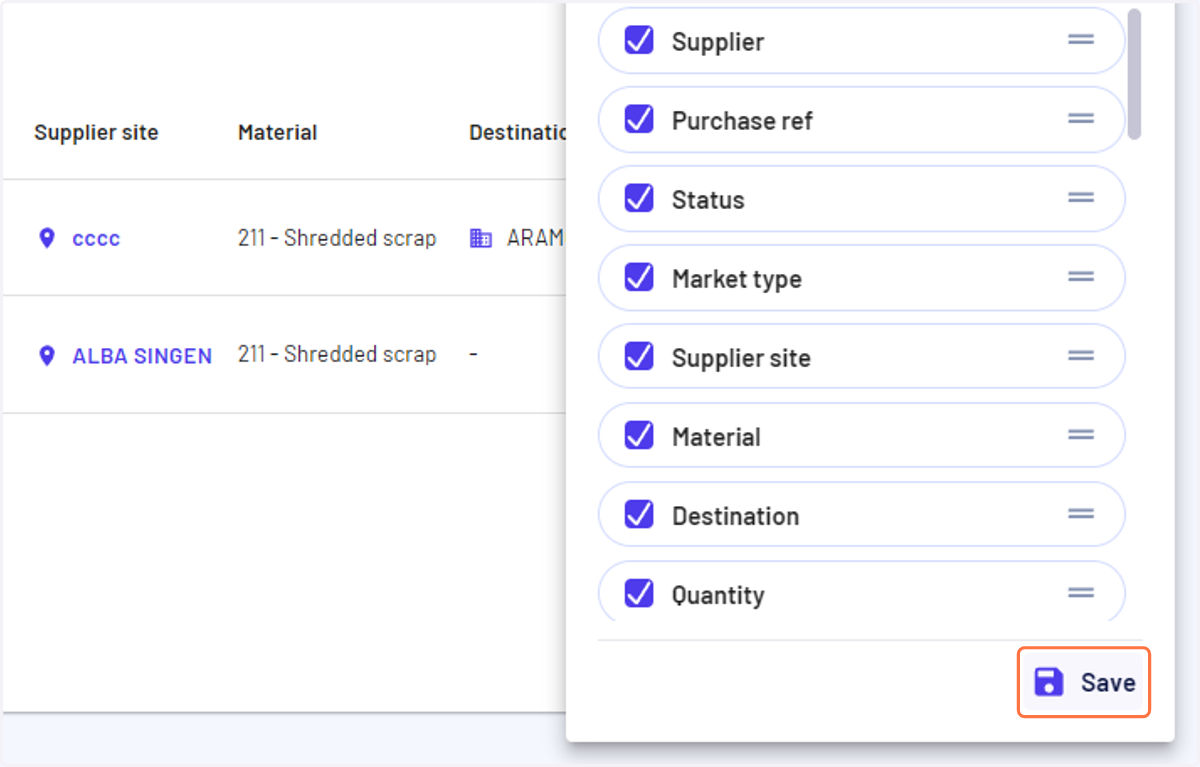
Task: Click the Market type label in the column list
Action: [x=737, y=279]
